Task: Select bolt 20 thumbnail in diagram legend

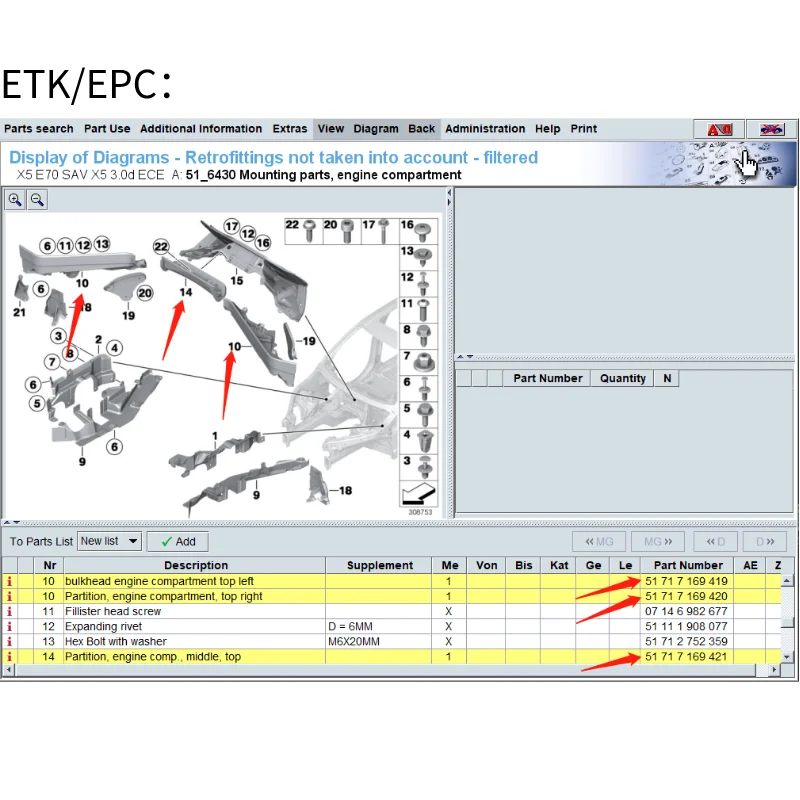Action: point(342,231)
